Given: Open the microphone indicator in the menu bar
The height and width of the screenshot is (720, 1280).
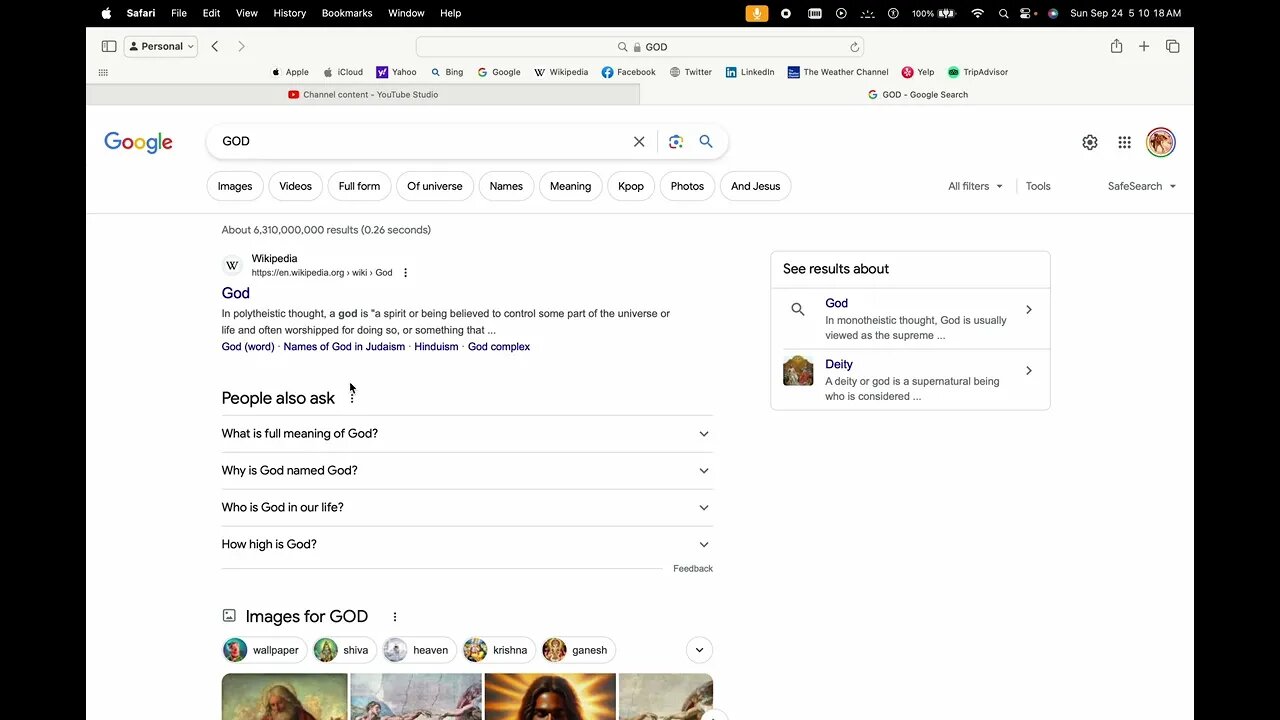Looking at the screenshot, I should pos(757,13).
